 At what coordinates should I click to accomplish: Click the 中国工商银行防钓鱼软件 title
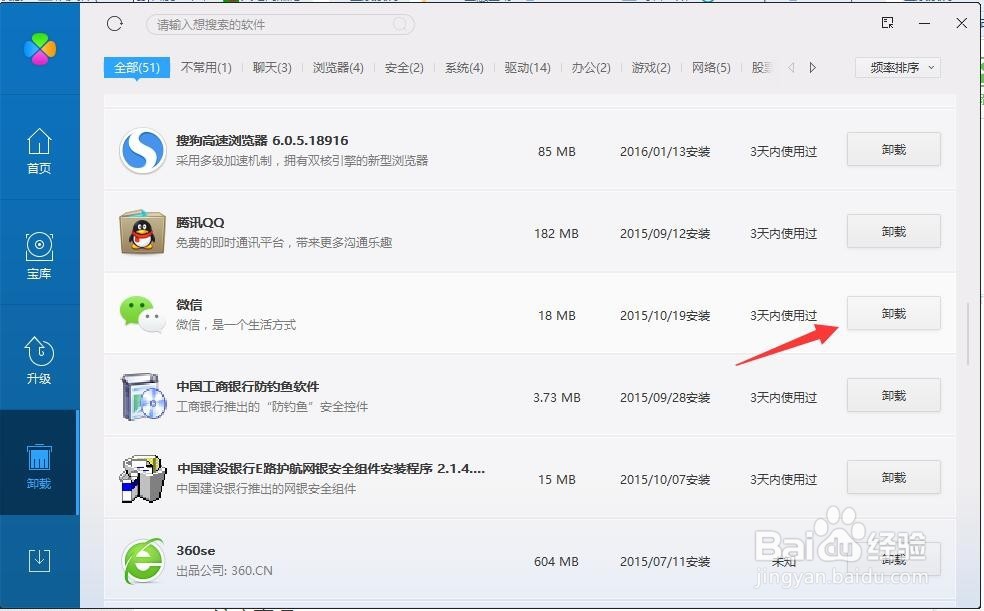point(248,386)
